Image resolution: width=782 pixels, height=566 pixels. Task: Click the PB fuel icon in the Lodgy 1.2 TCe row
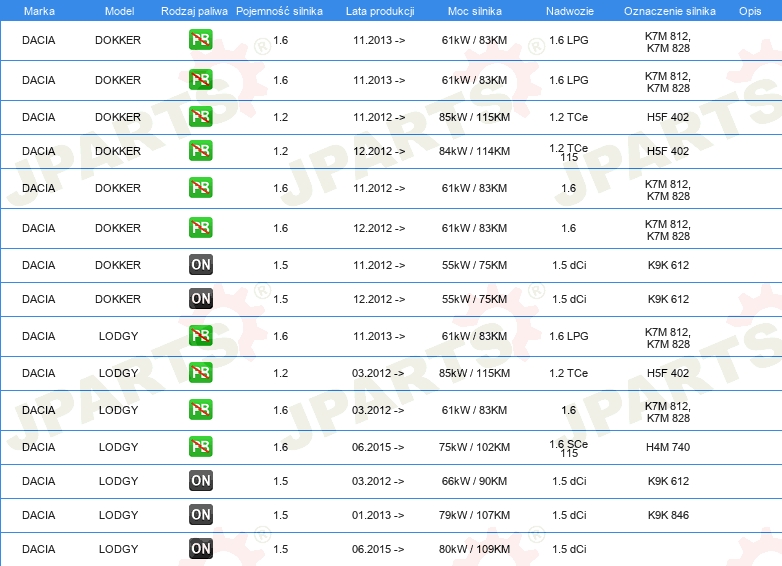point(201,373)
